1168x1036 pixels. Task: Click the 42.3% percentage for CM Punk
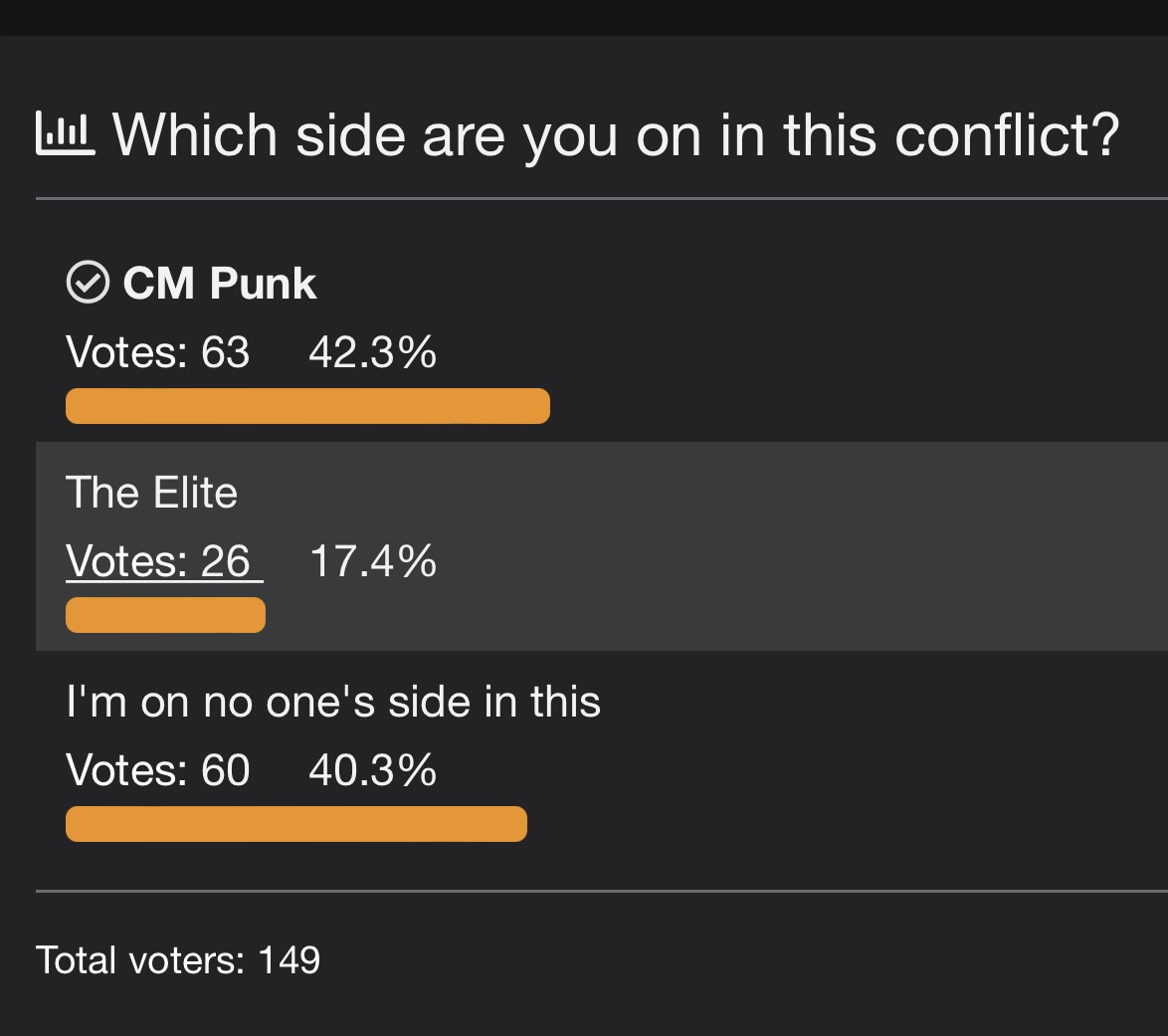(372, 353)
